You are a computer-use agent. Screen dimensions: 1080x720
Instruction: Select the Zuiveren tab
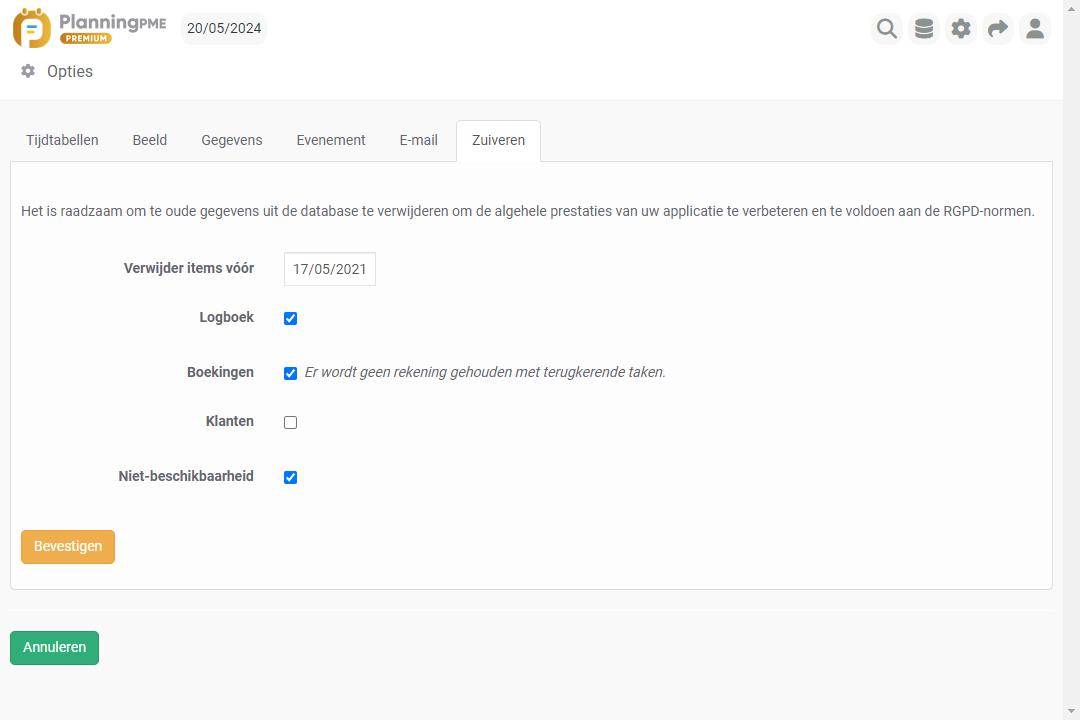pos(498,141)
